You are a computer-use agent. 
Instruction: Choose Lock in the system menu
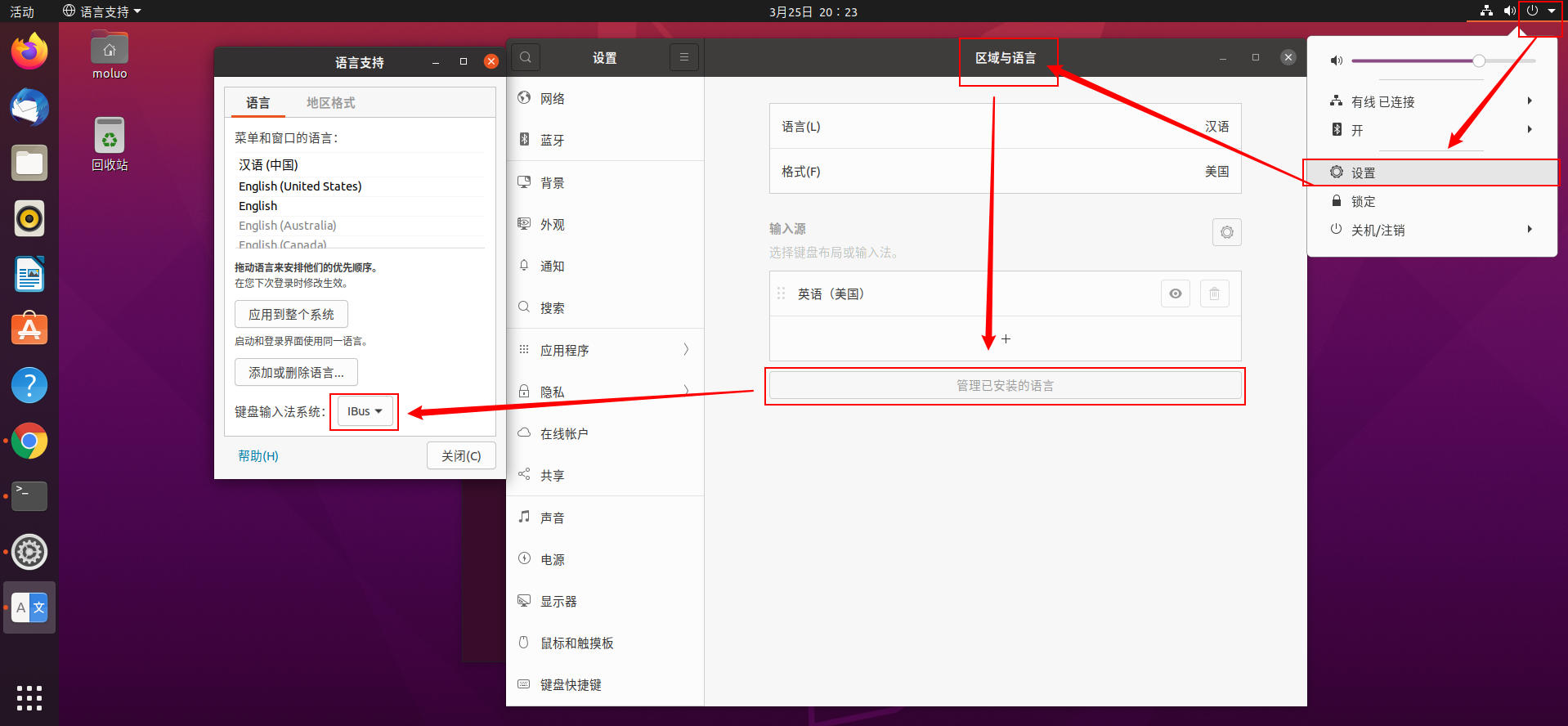(x=1432, y=201)
